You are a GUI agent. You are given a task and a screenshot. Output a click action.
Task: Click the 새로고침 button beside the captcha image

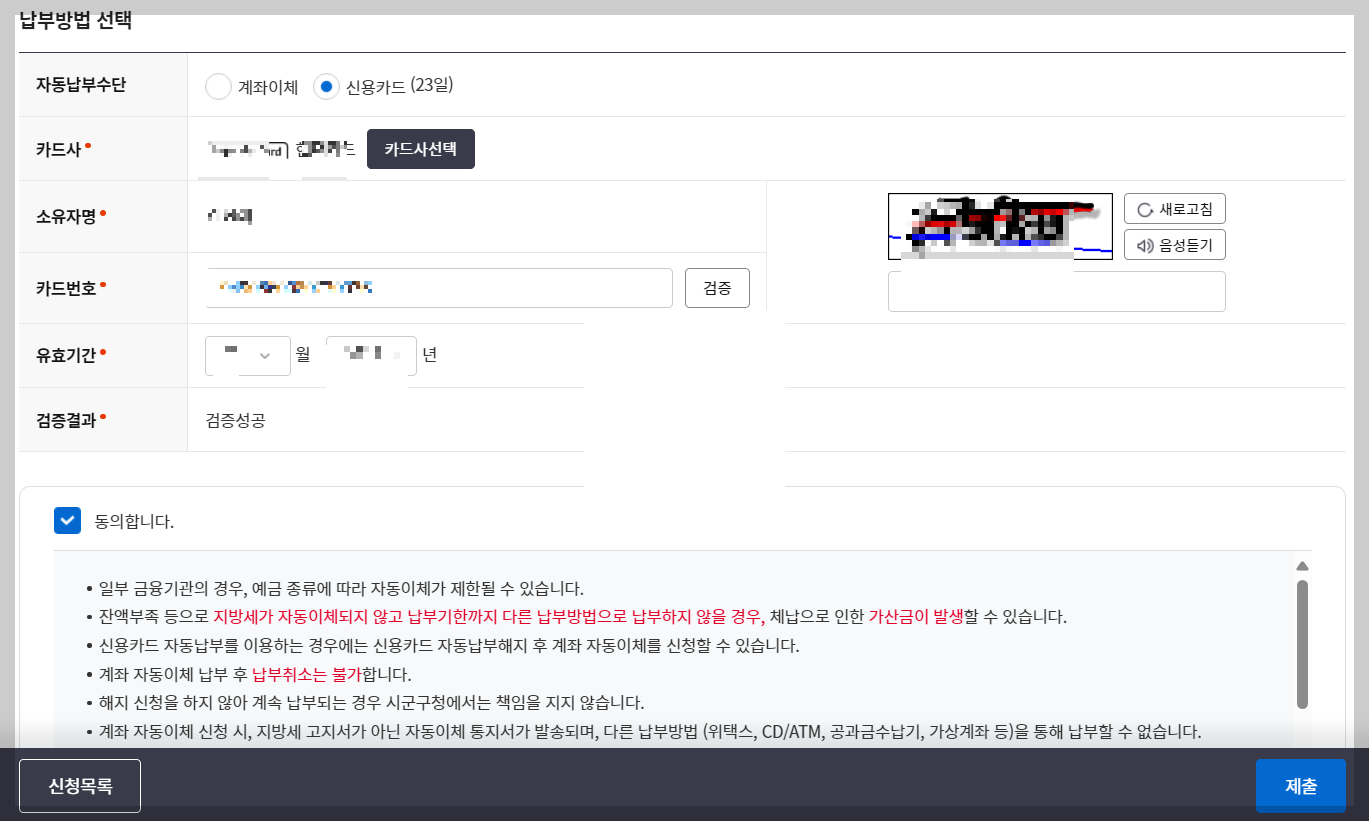(x=1174, y=208)
